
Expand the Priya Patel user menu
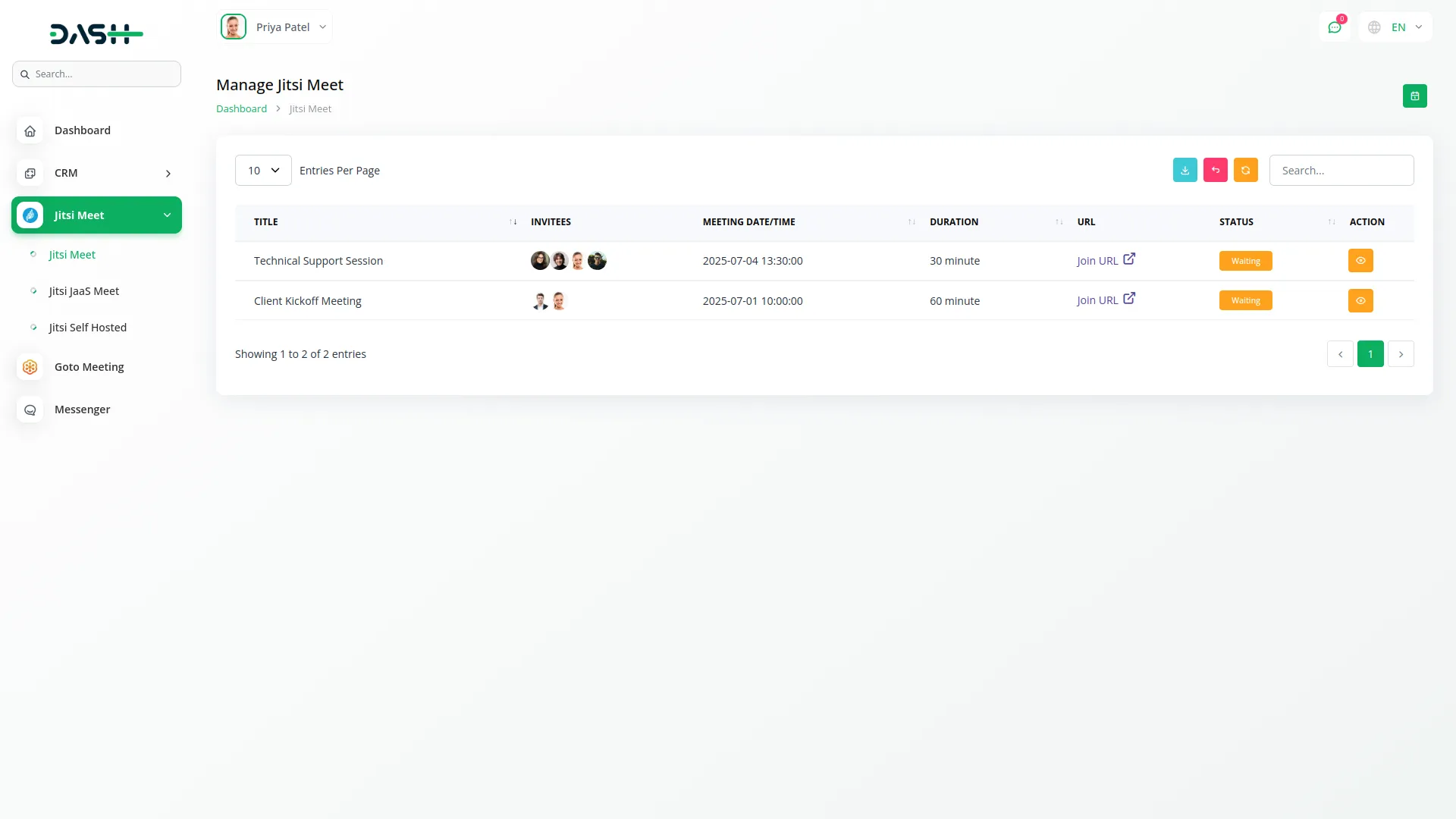coord(276,27)
